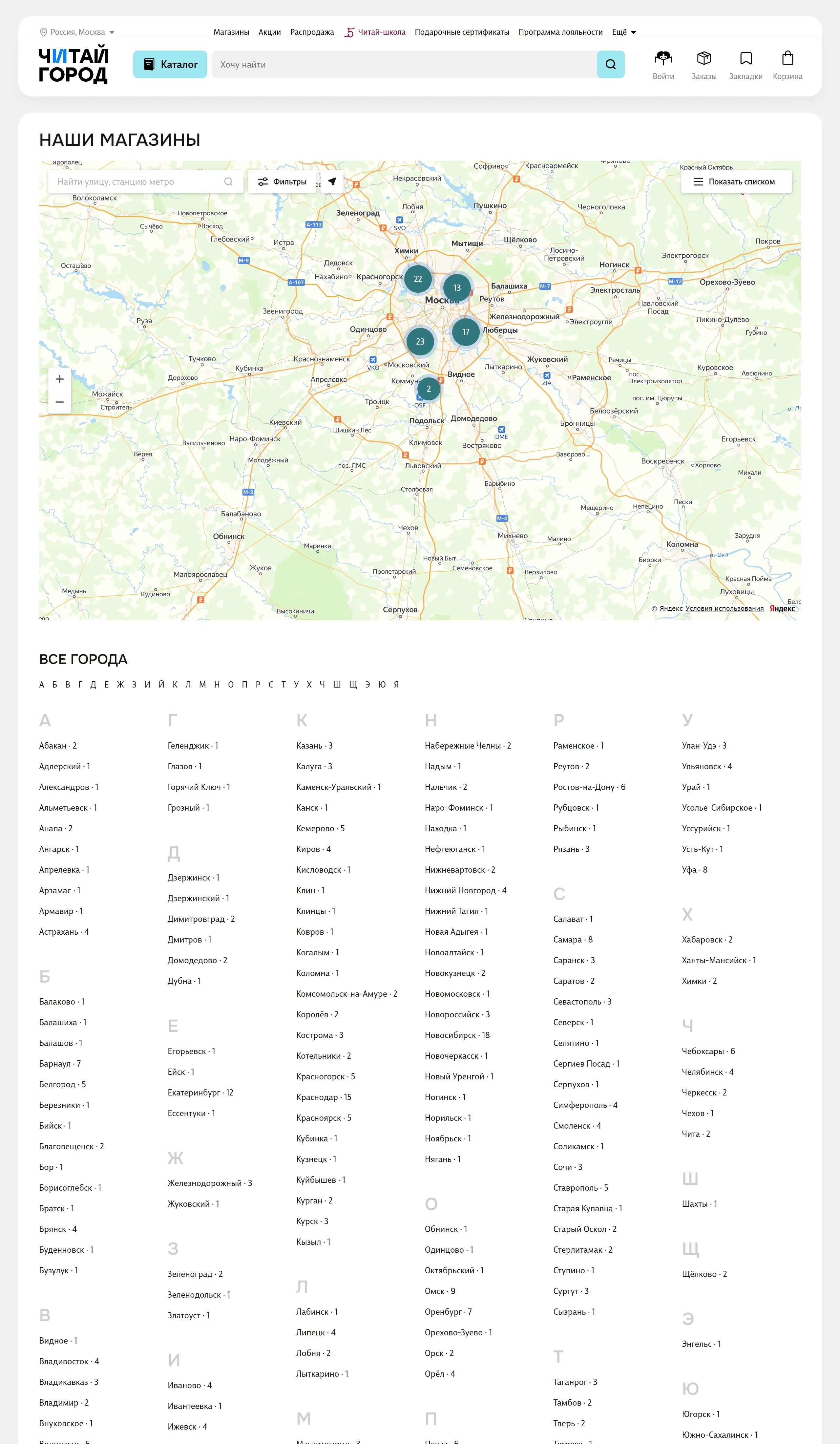Open Акции in top menu
The width and height of the screenshot is (840, 1444).
[269, 32]
